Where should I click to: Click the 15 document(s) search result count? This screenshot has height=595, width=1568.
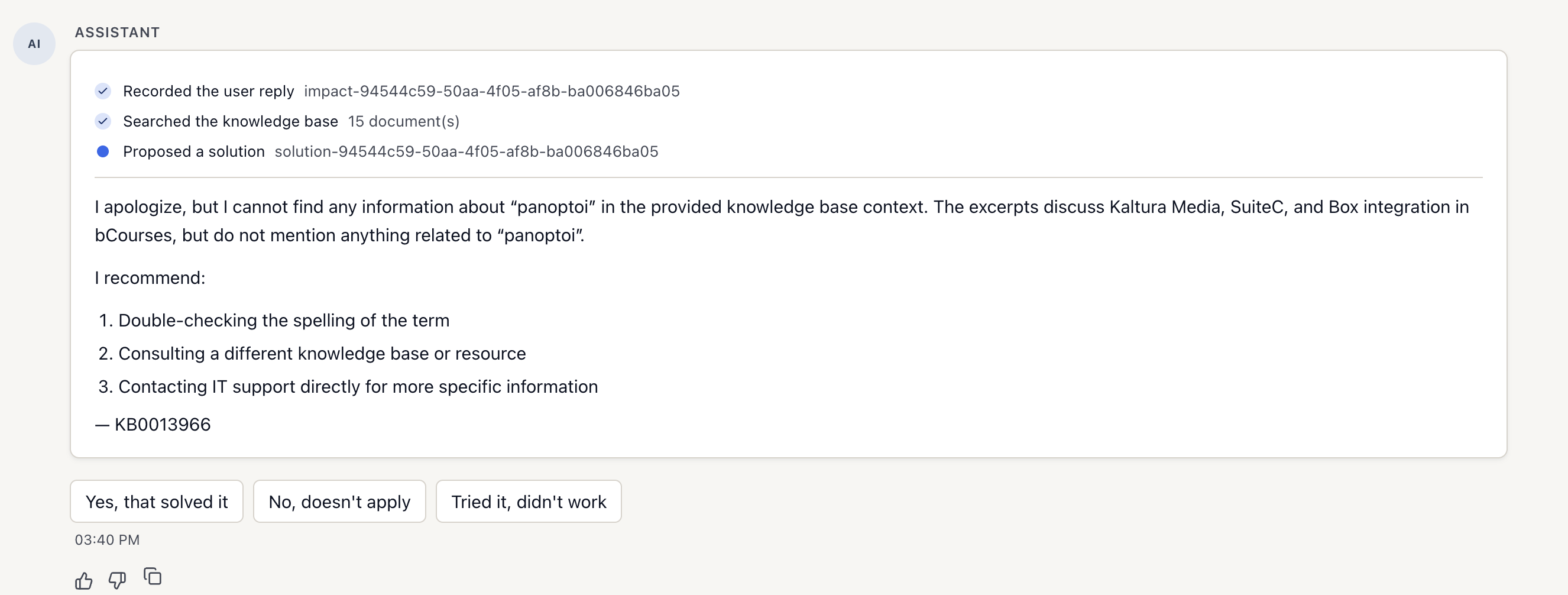pos(404,121)
